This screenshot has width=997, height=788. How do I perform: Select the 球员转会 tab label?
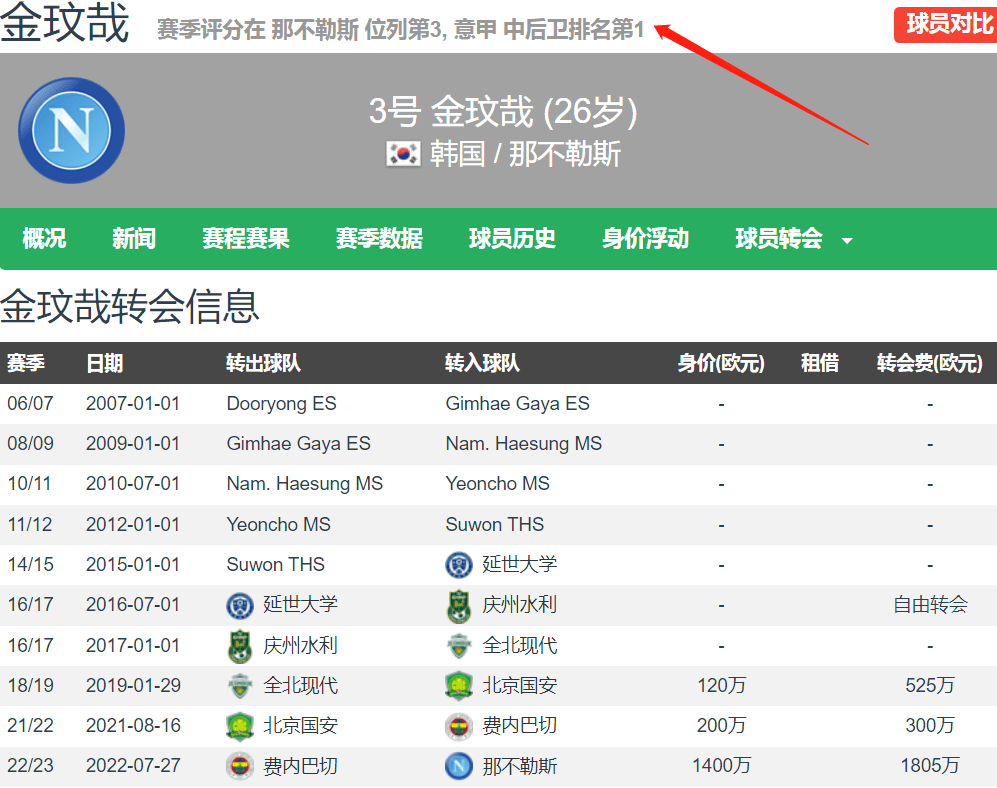tap(779, 238)
